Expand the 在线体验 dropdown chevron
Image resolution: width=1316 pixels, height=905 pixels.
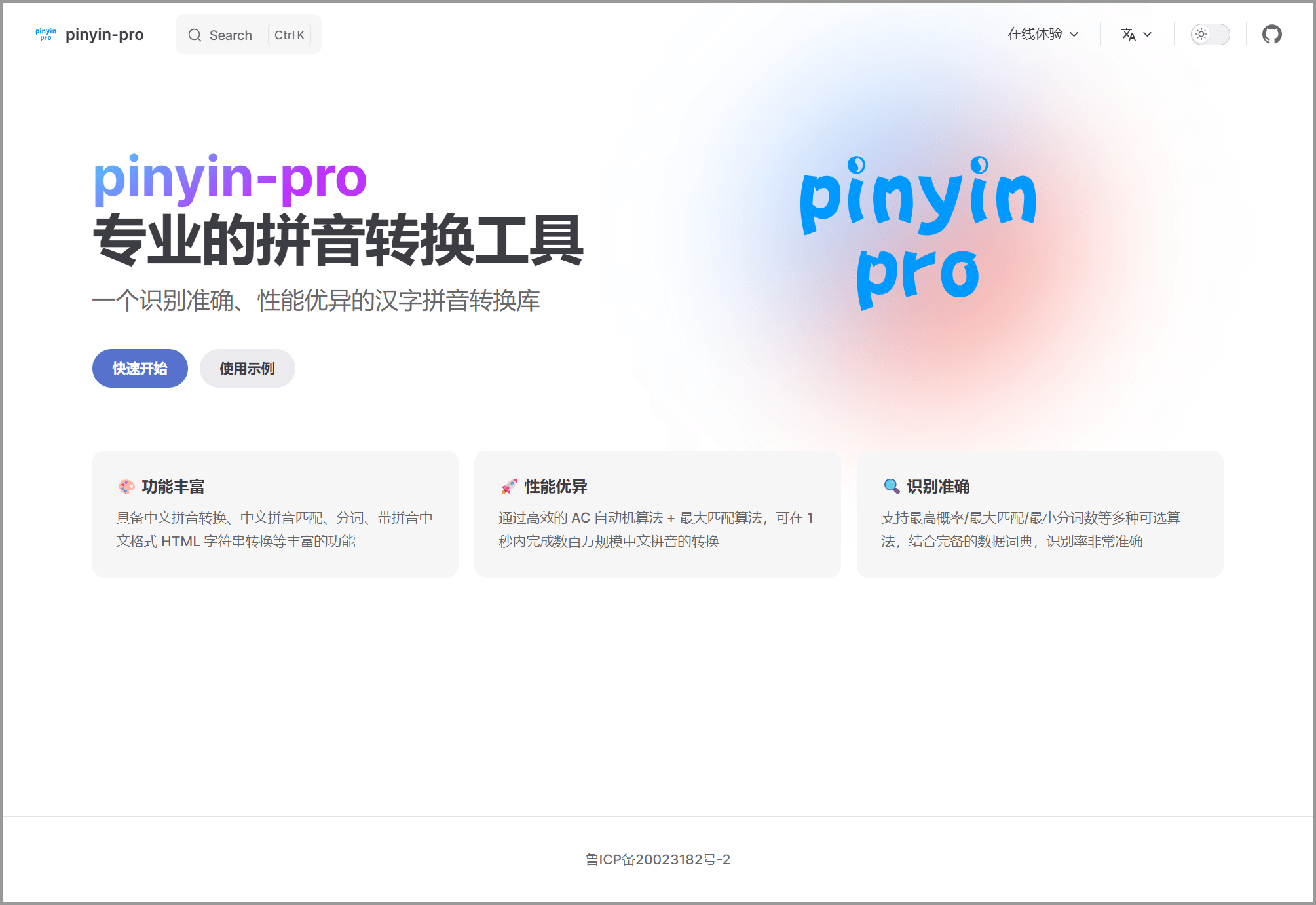tap(1074, 35)
